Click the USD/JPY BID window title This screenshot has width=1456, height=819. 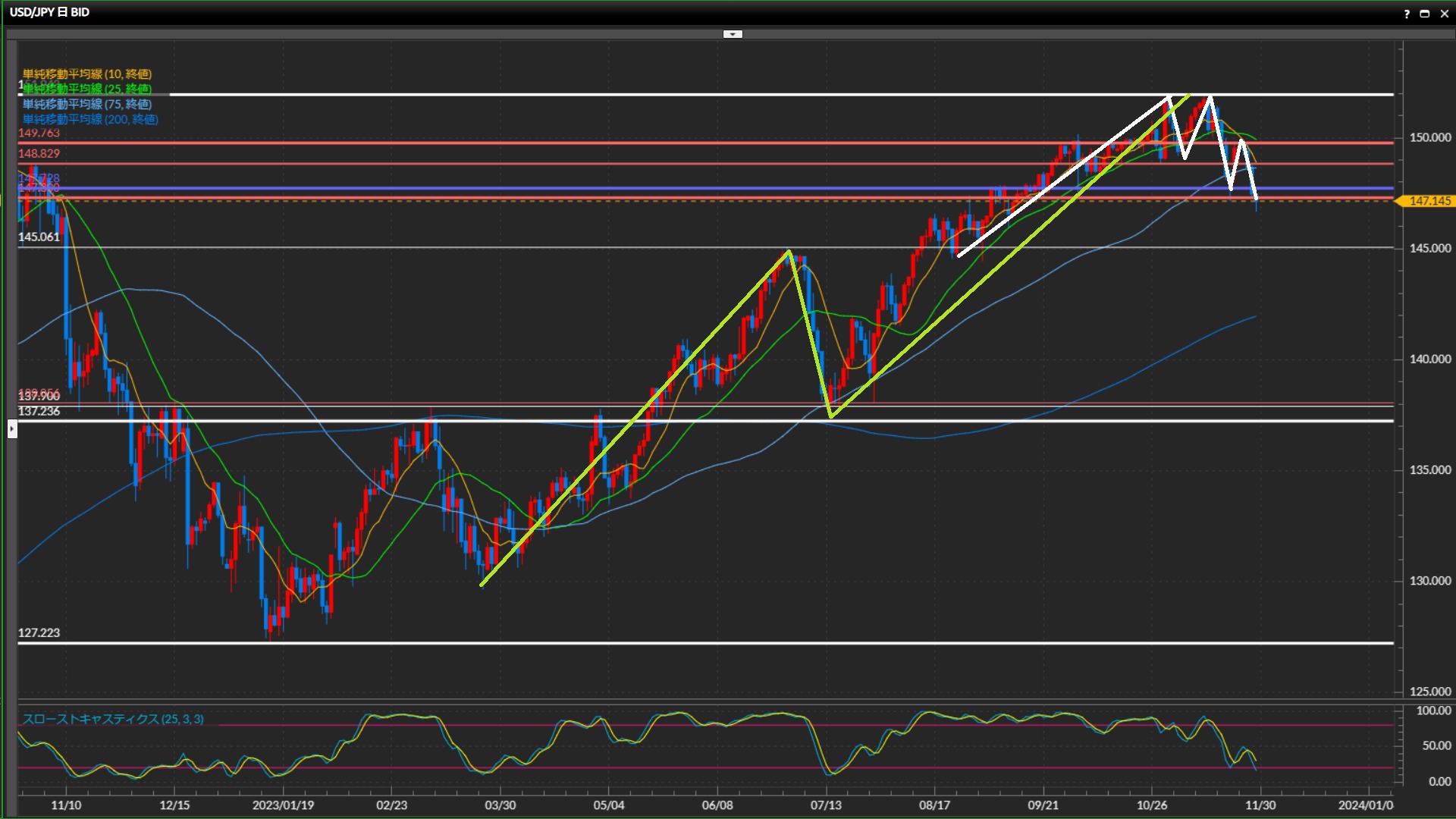click(x=49, y=12)
